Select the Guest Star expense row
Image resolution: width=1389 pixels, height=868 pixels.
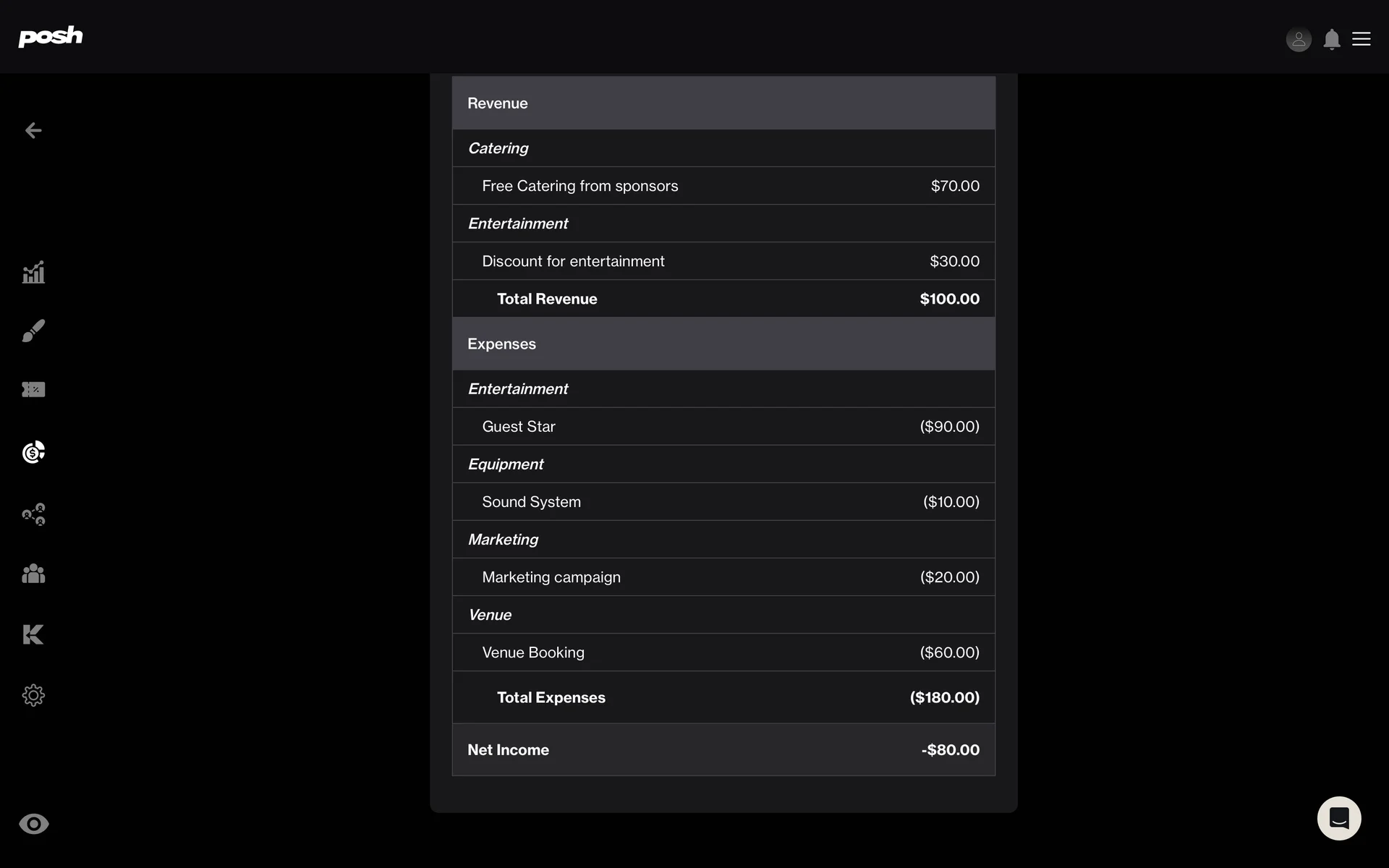pos(723,427)
